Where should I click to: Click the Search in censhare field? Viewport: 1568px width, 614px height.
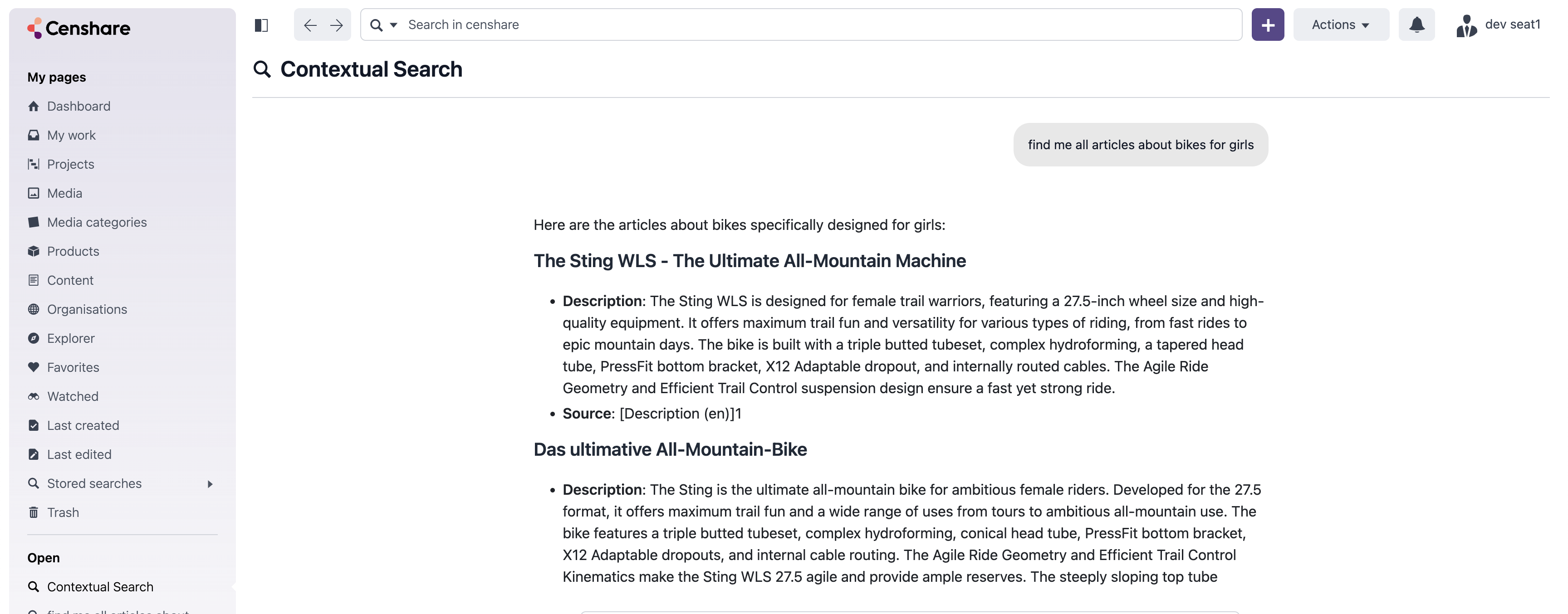point(816,25)
